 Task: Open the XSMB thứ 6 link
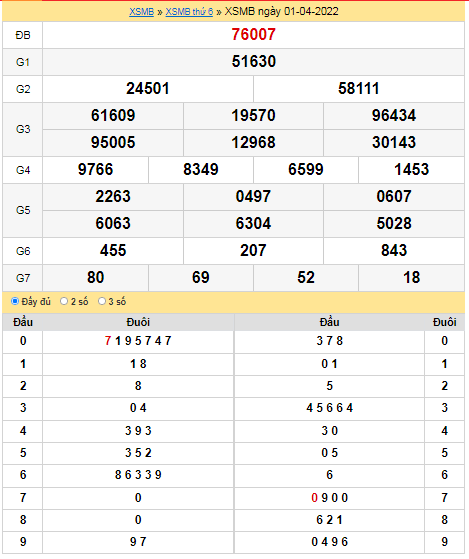[x=189, y=12]
